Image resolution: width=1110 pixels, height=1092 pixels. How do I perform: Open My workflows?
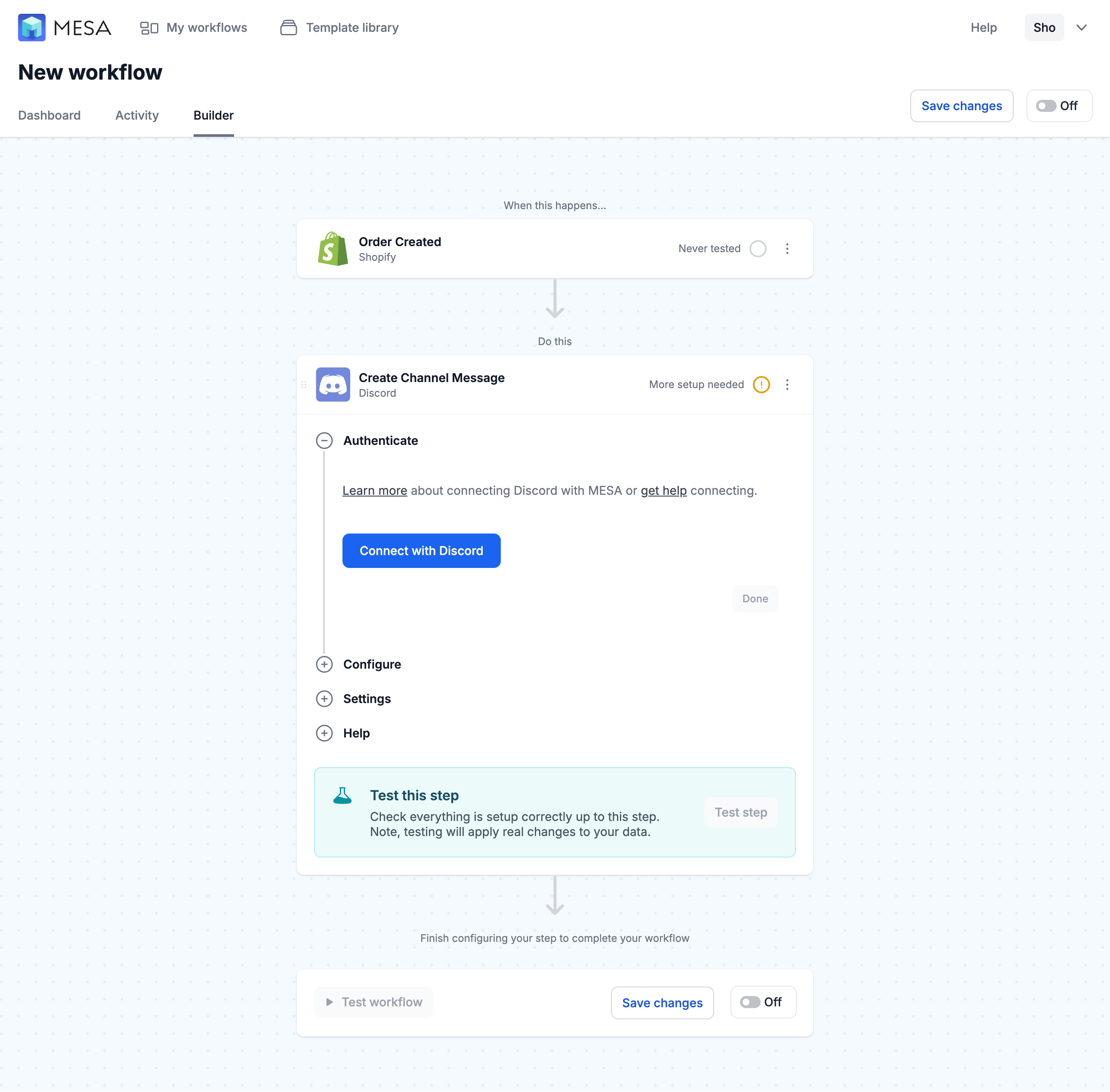pyautogui.click(x=194, y=28)
